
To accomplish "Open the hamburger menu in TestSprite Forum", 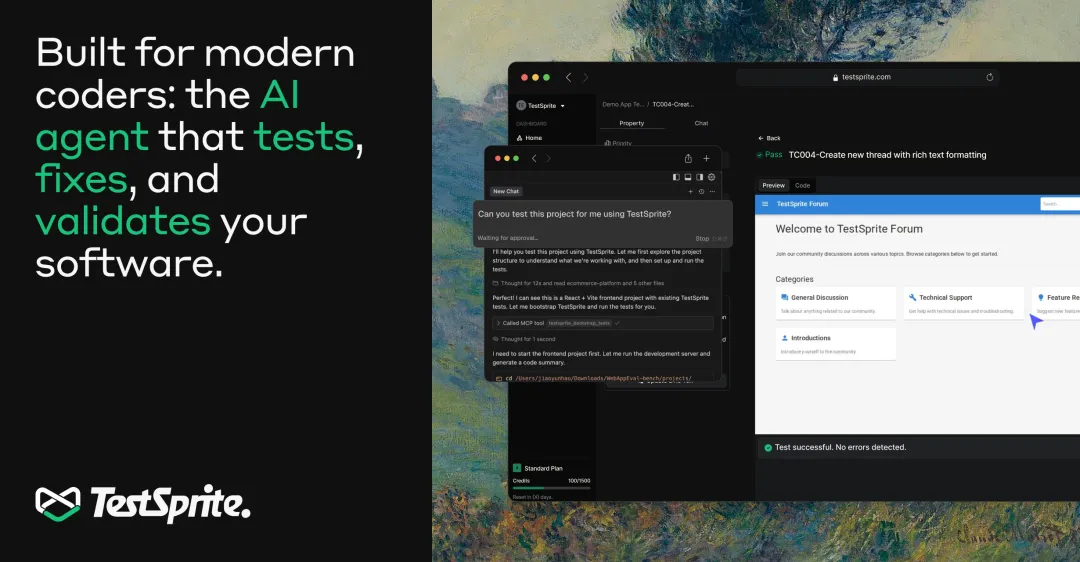I will click(x=766, y=204).
